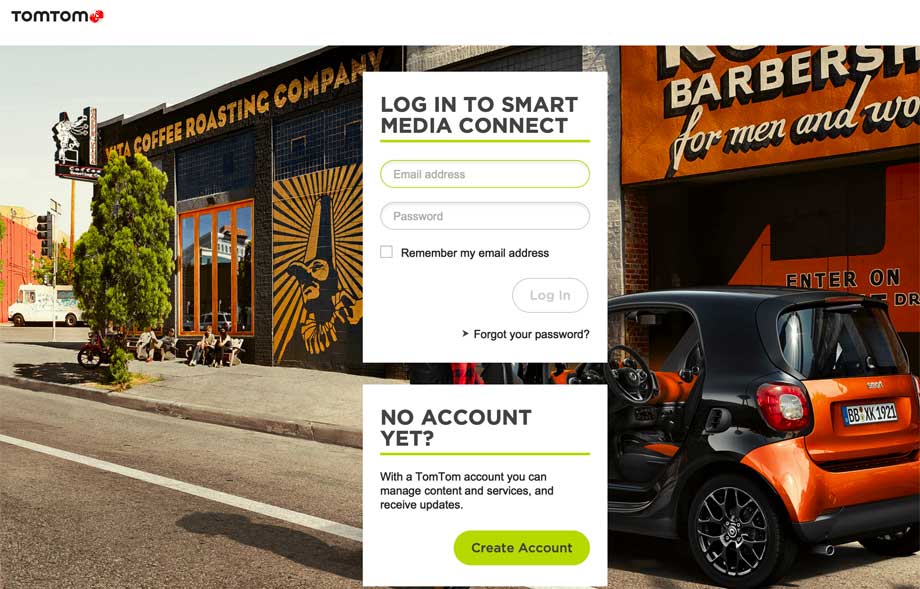Click the BB XK 1921 license plate

870,414
